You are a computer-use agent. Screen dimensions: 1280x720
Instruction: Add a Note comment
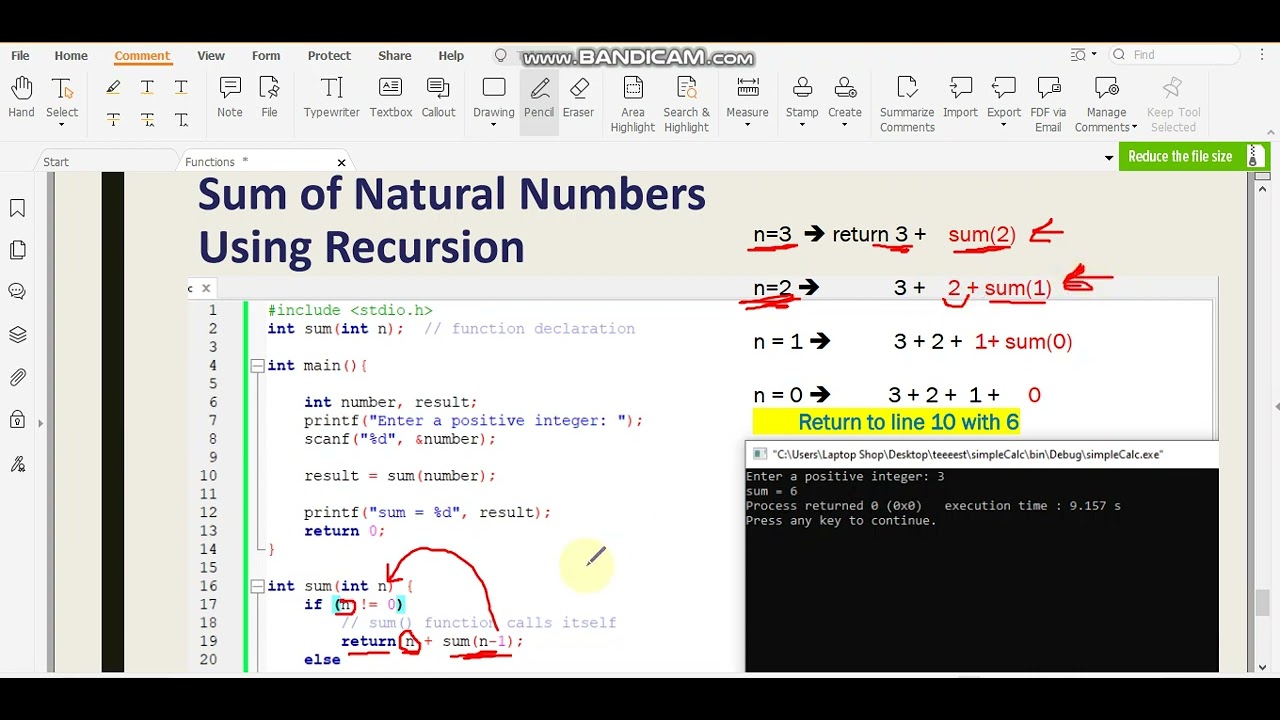pos(230,98)
